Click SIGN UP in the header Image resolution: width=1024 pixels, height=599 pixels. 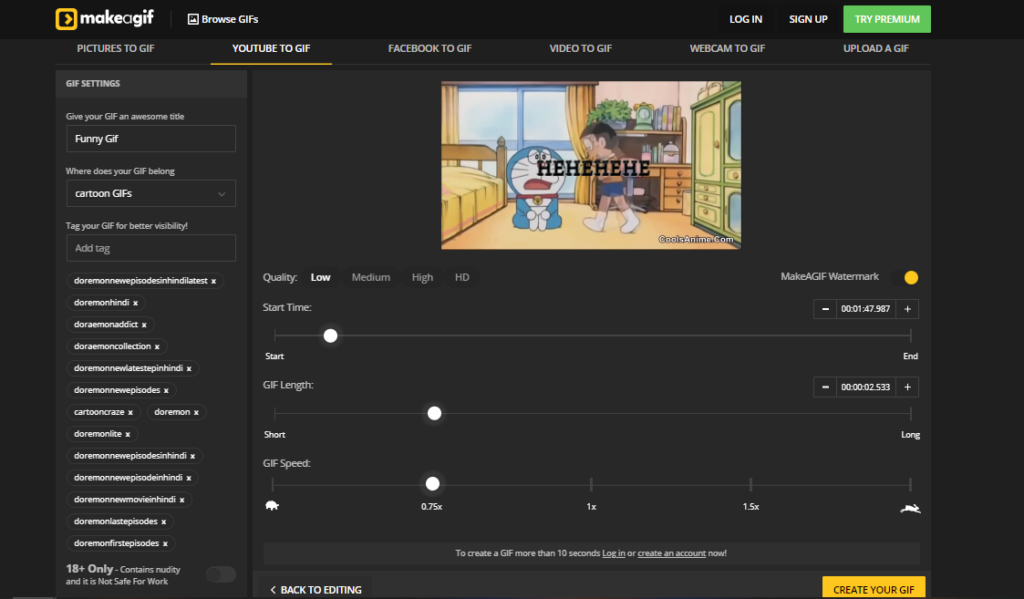click(x=808, y=20)
